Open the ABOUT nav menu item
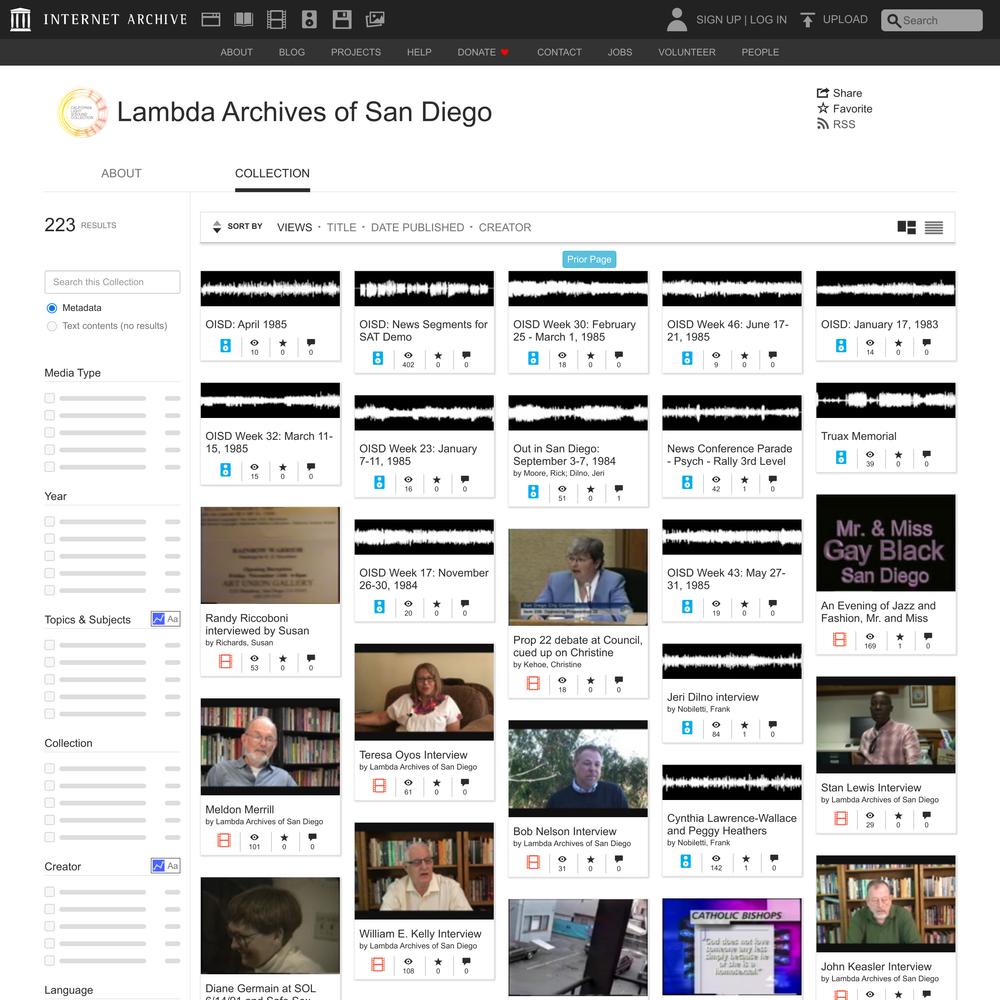This screenshot has width=1000, height=1000. tap(237, 52)
